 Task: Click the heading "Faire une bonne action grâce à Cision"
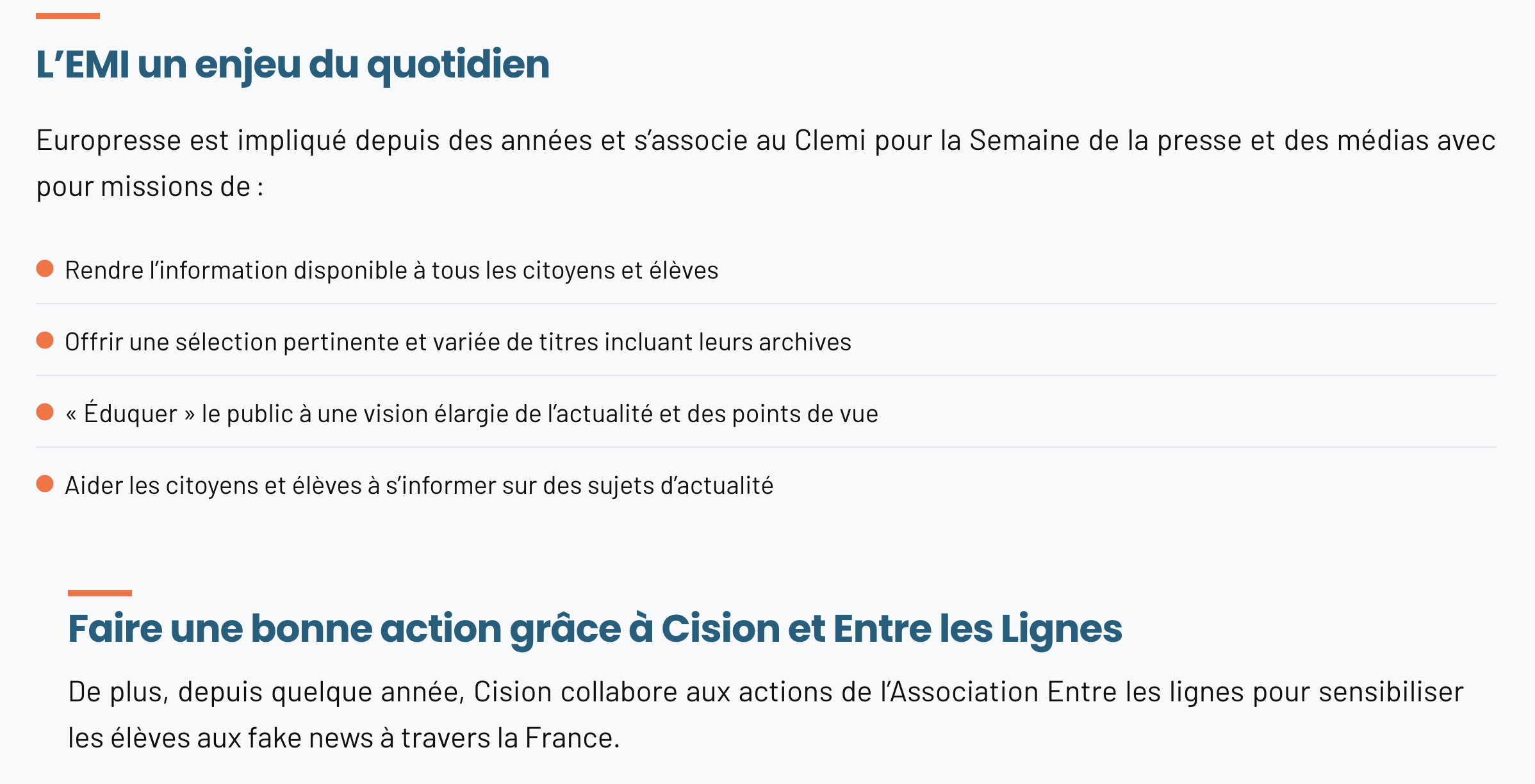click(595, 628)
